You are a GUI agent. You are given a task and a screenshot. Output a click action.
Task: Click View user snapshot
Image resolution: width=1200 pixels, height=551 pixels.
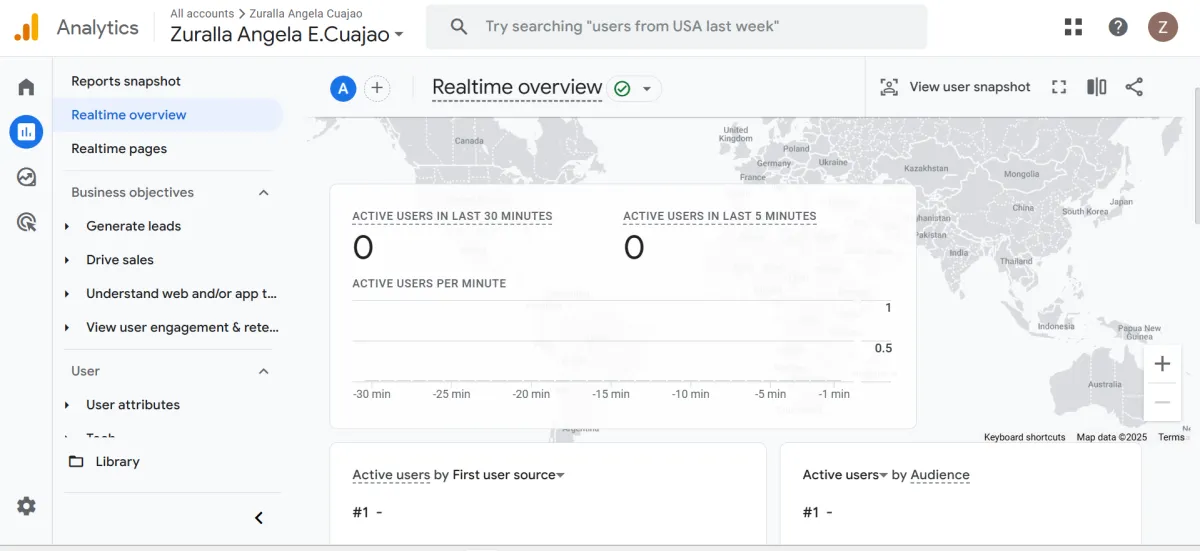pos(955,87)
